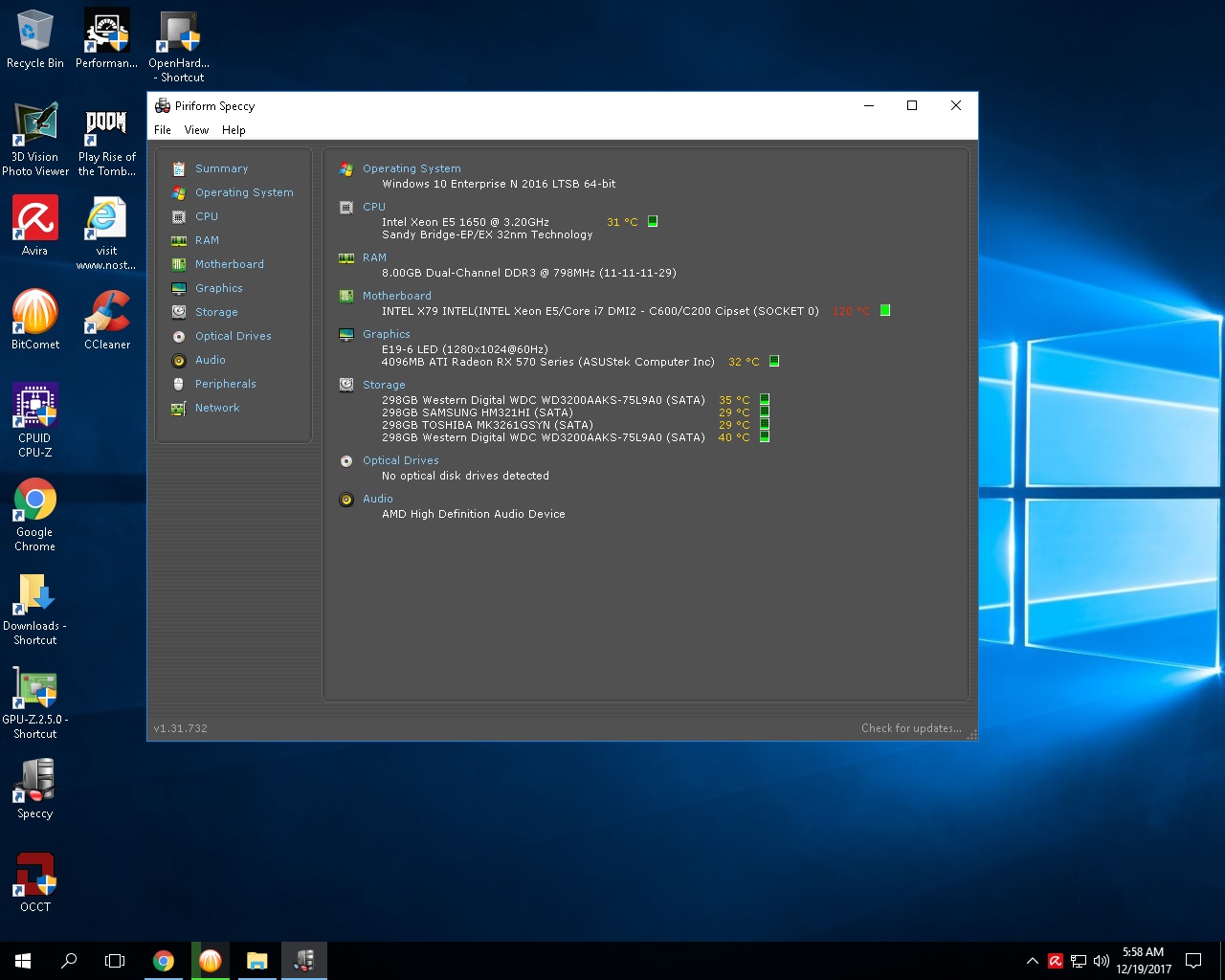Screen dimensions: 1225x980
Task: Select the RAM icon in the sidebar
Action: [x=178, y=241]
